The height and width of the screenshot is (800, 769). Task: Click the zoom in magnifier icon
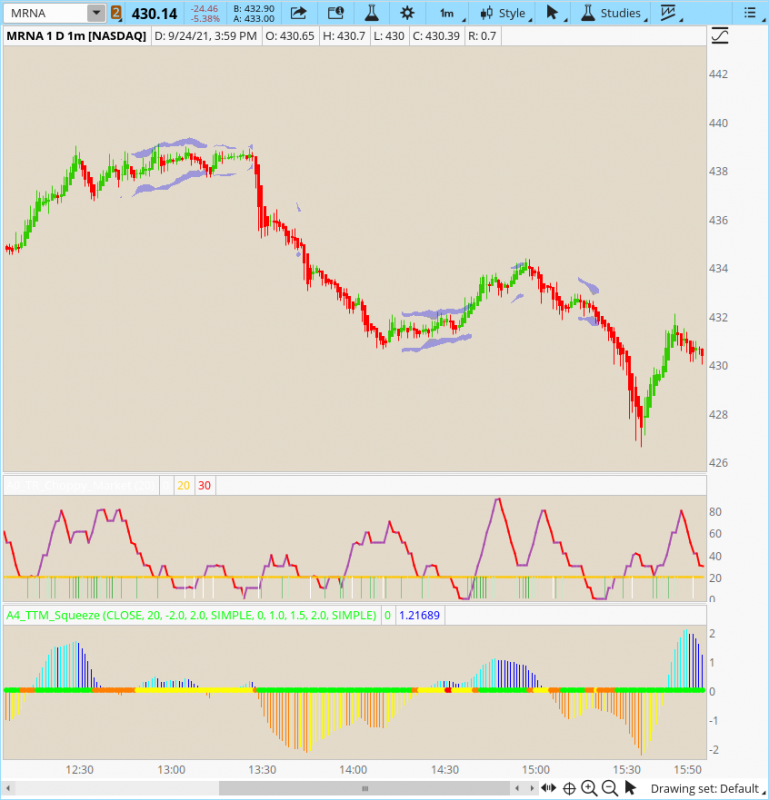click(589, 788)
